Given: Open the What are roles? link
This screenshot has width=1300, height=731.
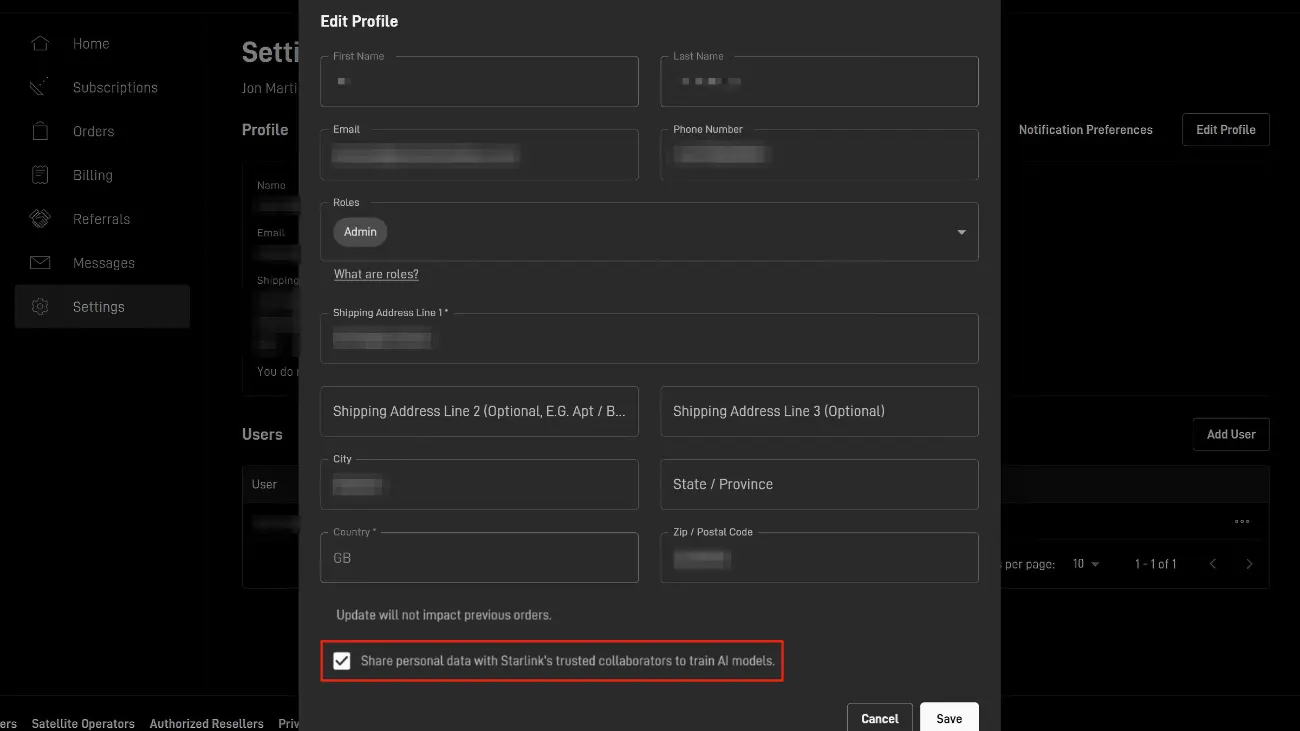Looking at the screenshot, I should pos(376,274).
